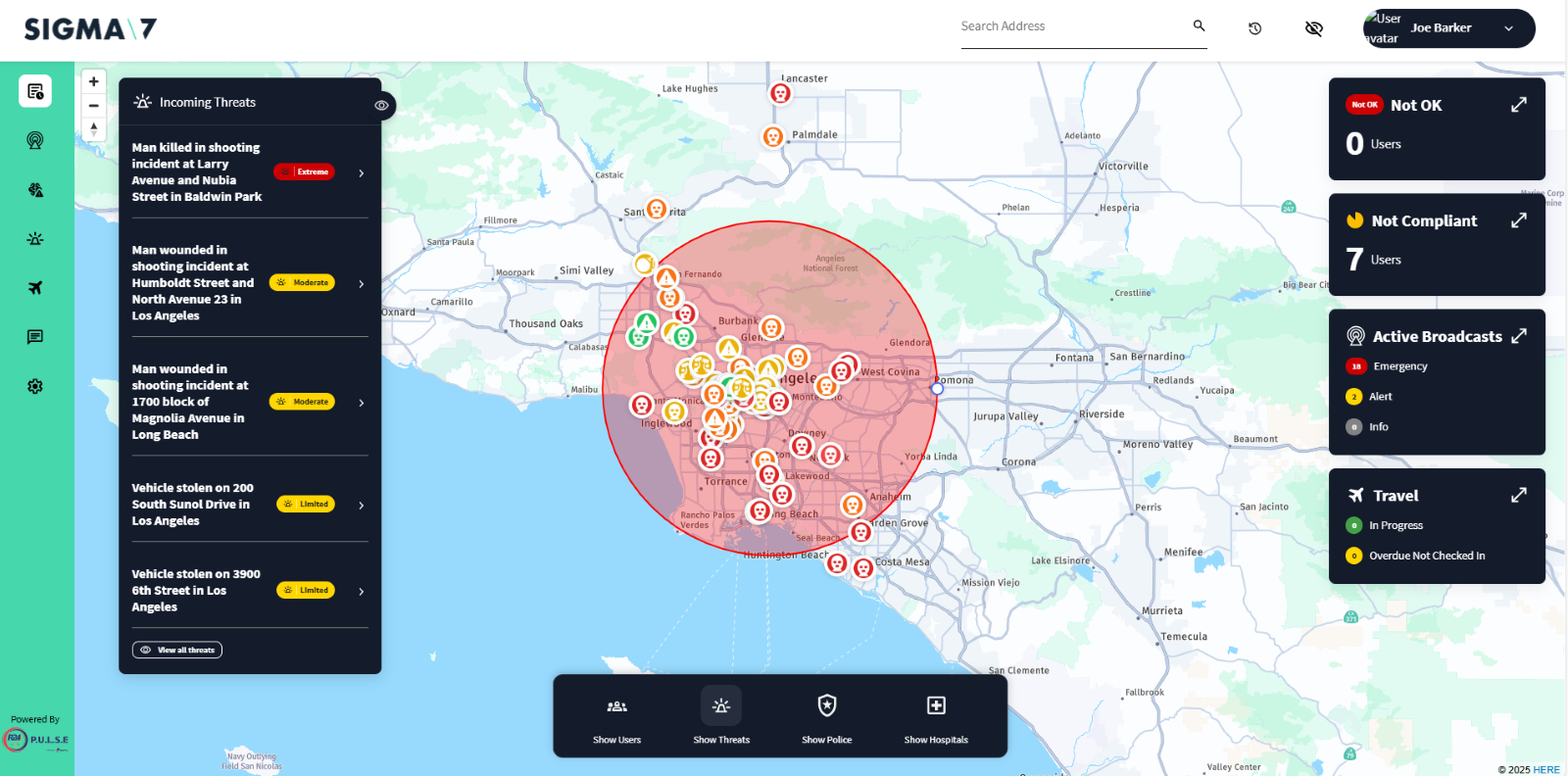1568x776 pixels.
Task: Click the Search Address input field
Action: 1073,27
